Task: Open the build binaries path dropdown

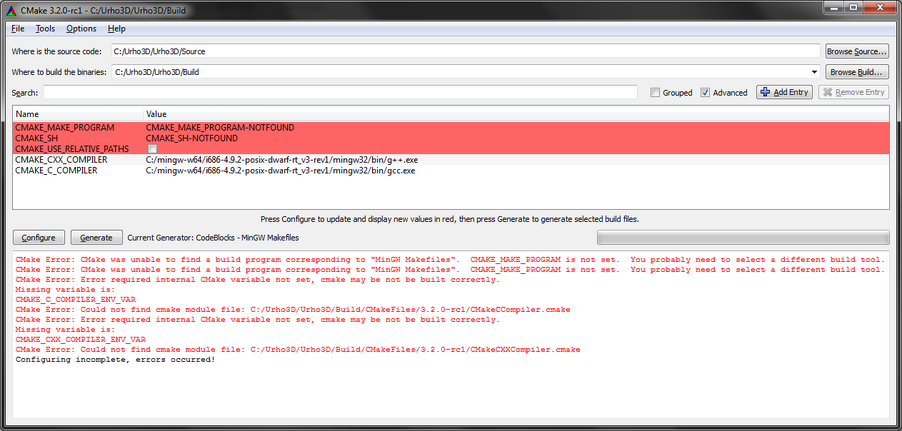Action: [814, 72]
